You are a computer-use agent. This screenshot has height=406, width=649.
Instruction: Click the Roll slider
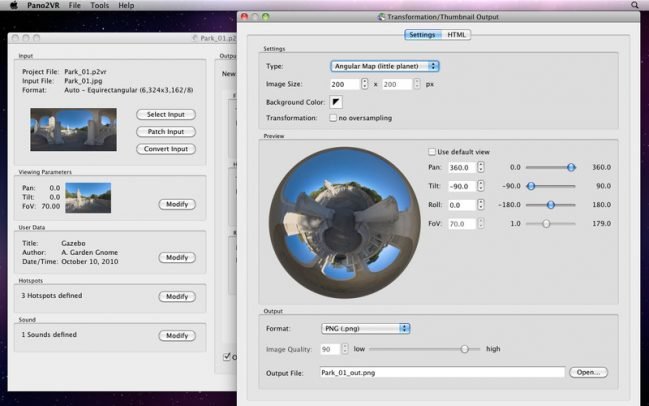pyautogui.click(x=550, y=204)
